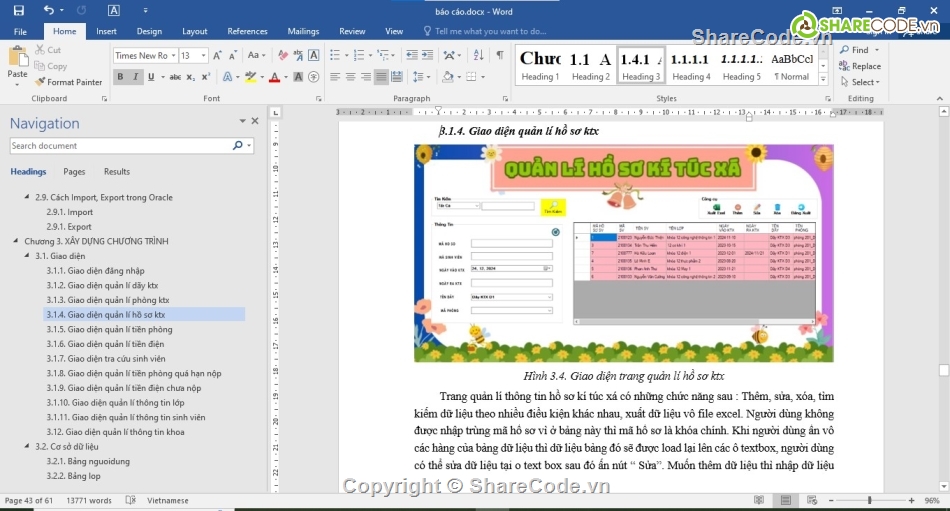Apply the Heading 4 style
Viewport: 950px width, 511px height.
(x=691, y=65)
